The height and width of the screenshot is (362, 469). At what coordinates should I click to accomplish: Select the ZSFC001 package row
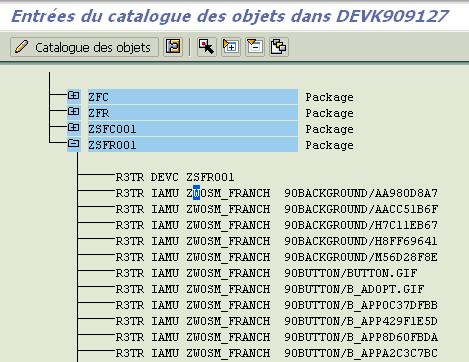click(x=193, y=129)
